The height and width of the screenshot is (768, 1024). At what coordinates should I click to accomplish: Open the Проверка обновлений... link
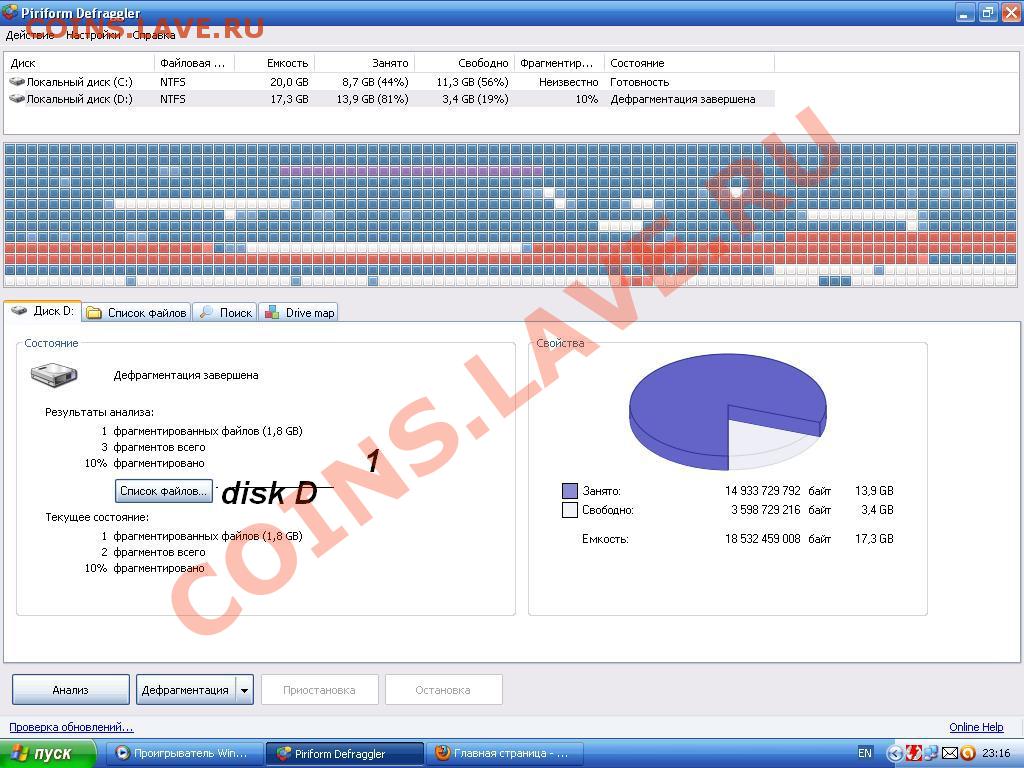click(x=71, y=727)
